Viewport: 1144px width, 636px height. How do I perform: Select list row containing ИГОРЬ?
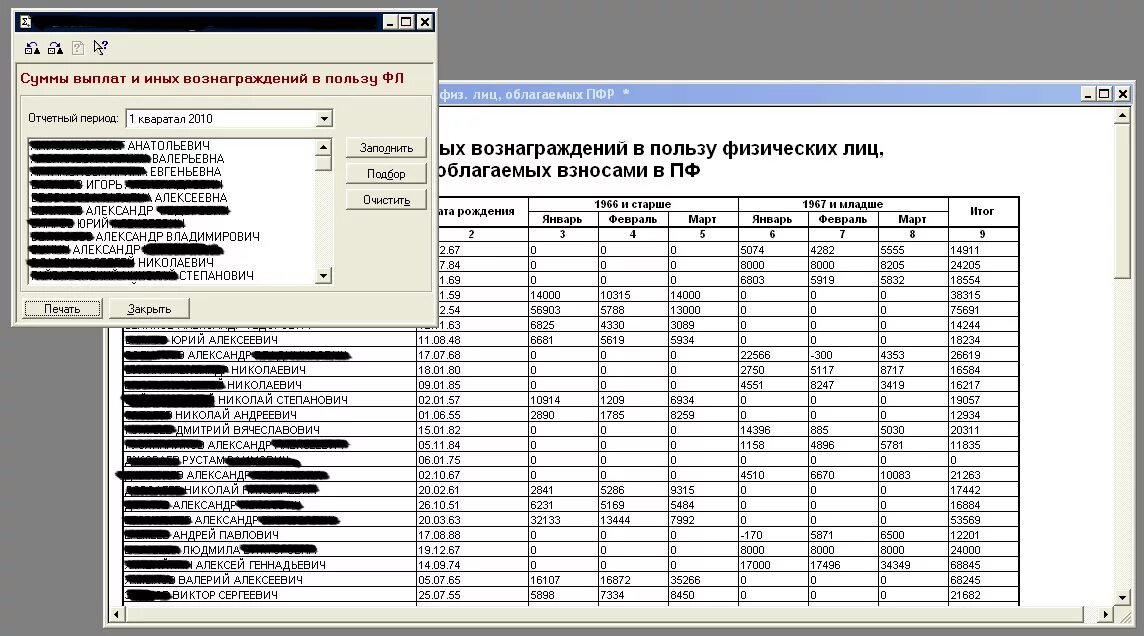[x=172, y=185]
